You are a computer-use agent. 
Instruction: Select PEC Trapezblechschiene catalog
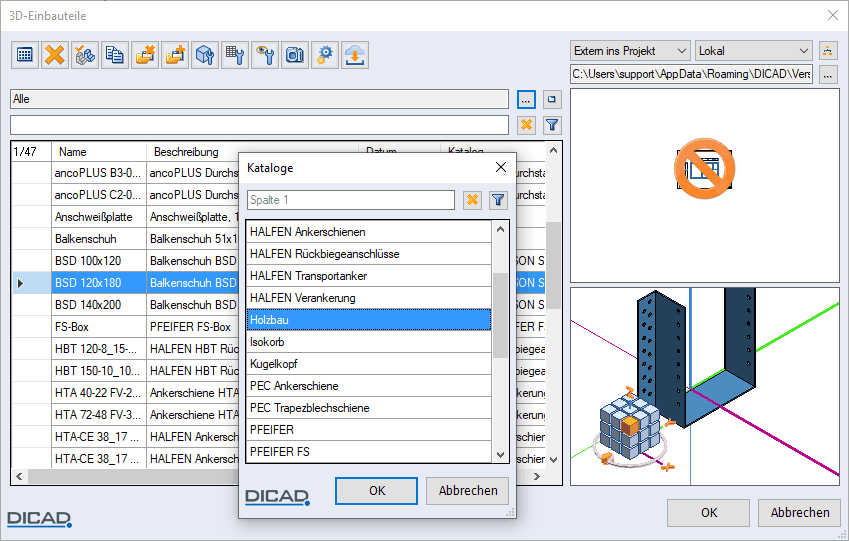coord(369,408)
